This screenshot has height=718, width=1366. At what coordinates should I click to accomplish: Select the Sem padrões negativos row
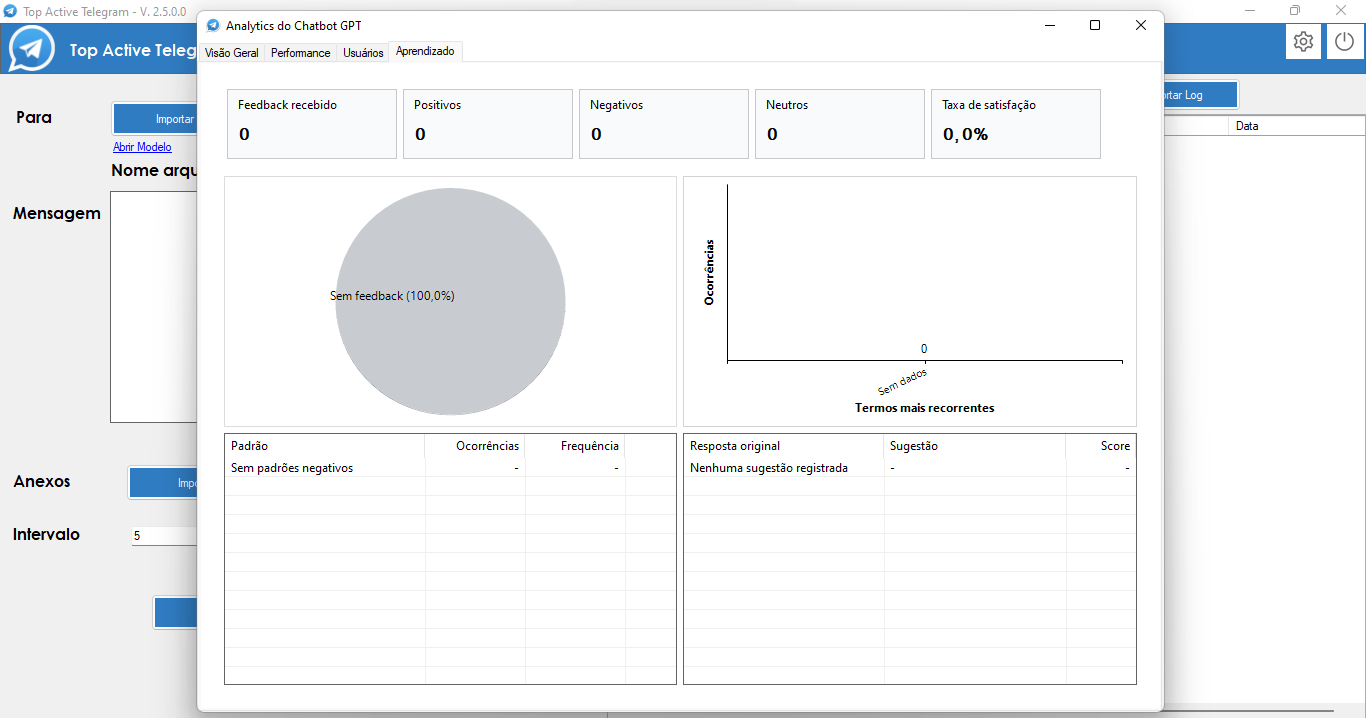pyautogui.click(x=292, y=468)
